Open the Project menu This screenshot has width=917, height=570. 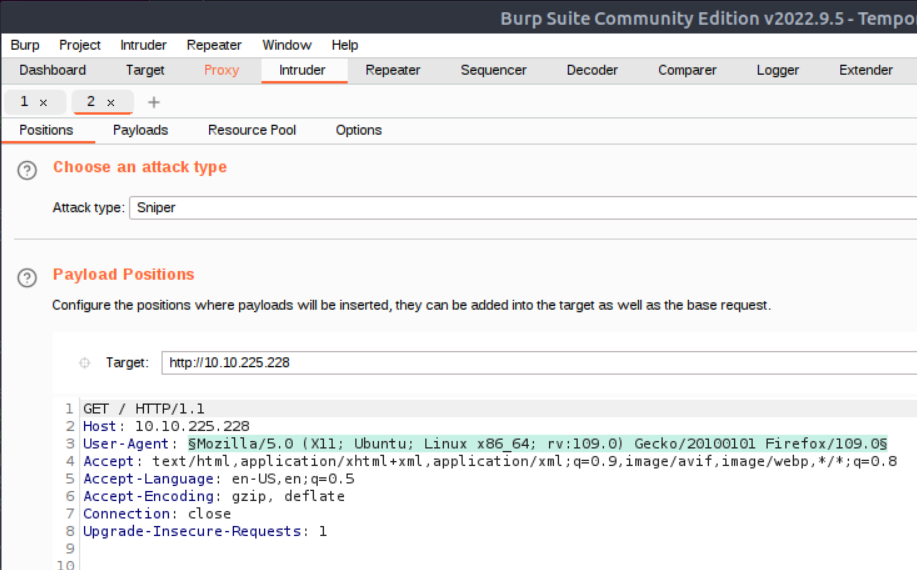point(79,45)
